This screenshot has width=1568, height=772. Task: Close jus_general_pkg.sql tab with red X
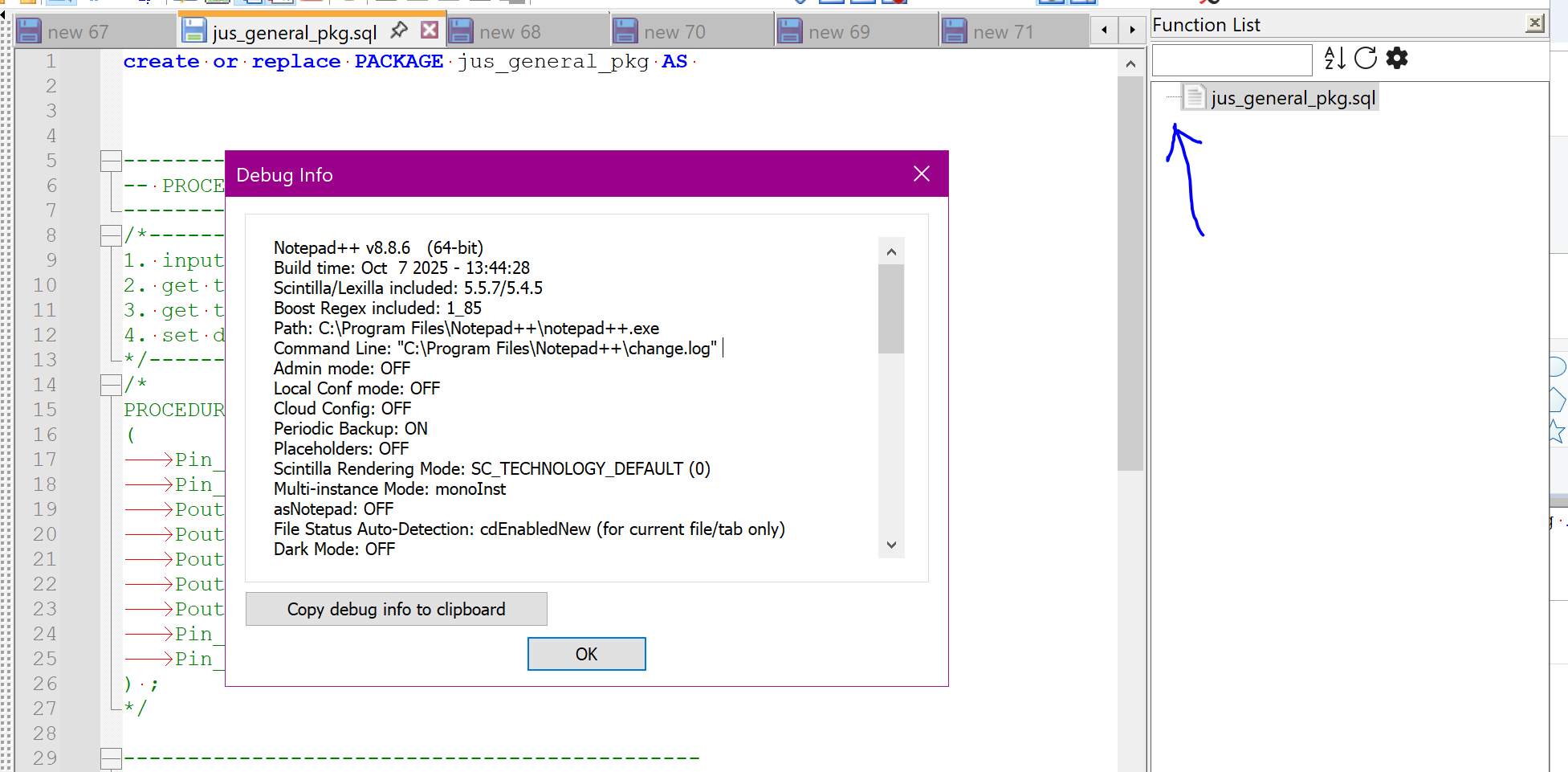430,31
